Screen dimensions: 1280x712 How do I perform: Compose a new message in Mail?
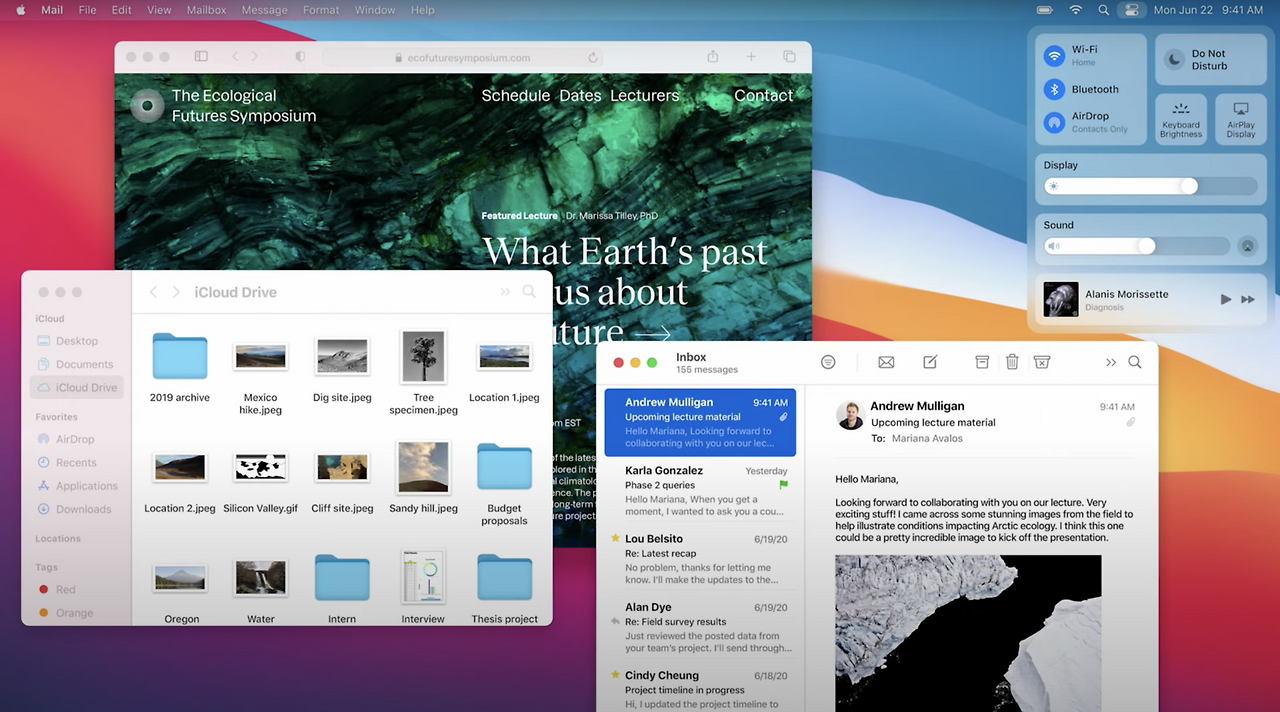tap(930, 362)
